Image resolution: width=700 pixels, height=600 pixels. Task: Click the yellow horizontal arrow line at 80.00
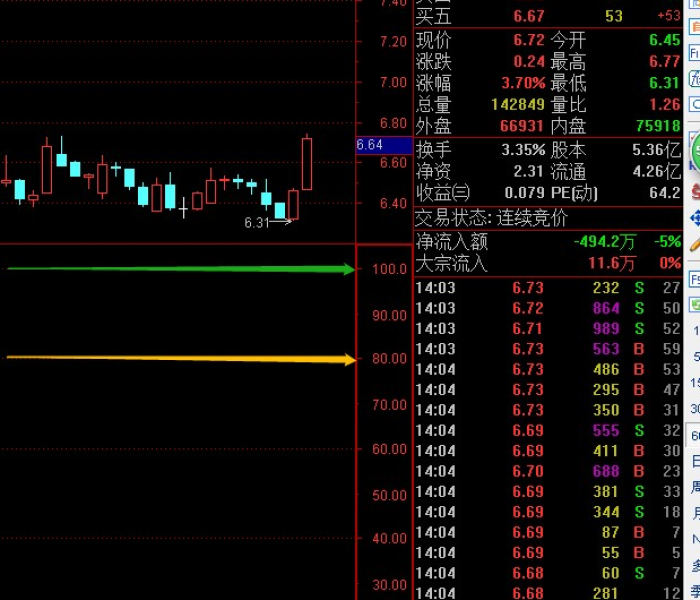click(x=180, y=357)
